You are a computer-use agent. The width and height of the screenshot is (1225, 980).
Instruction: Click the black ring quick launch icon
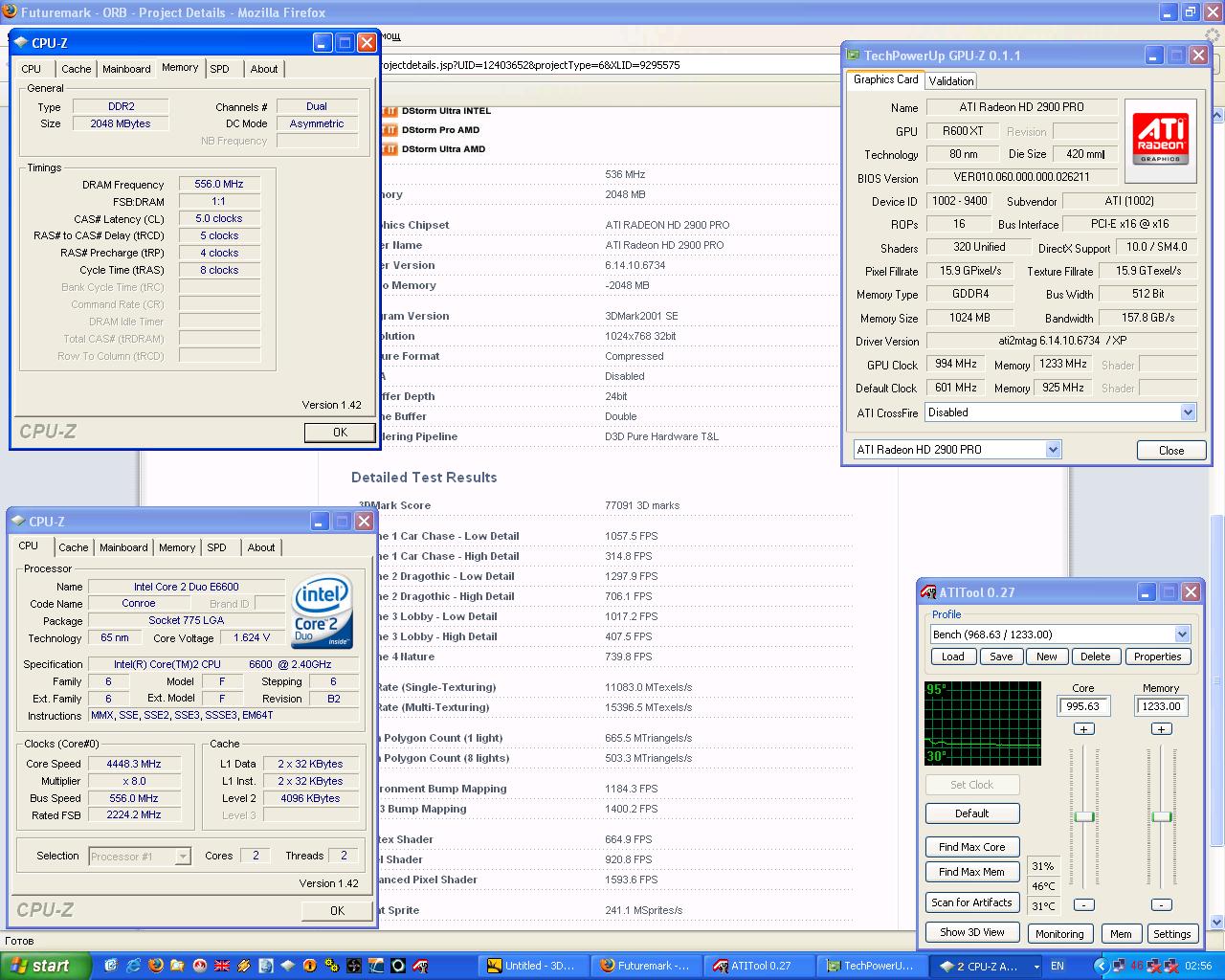click(398, 966)
